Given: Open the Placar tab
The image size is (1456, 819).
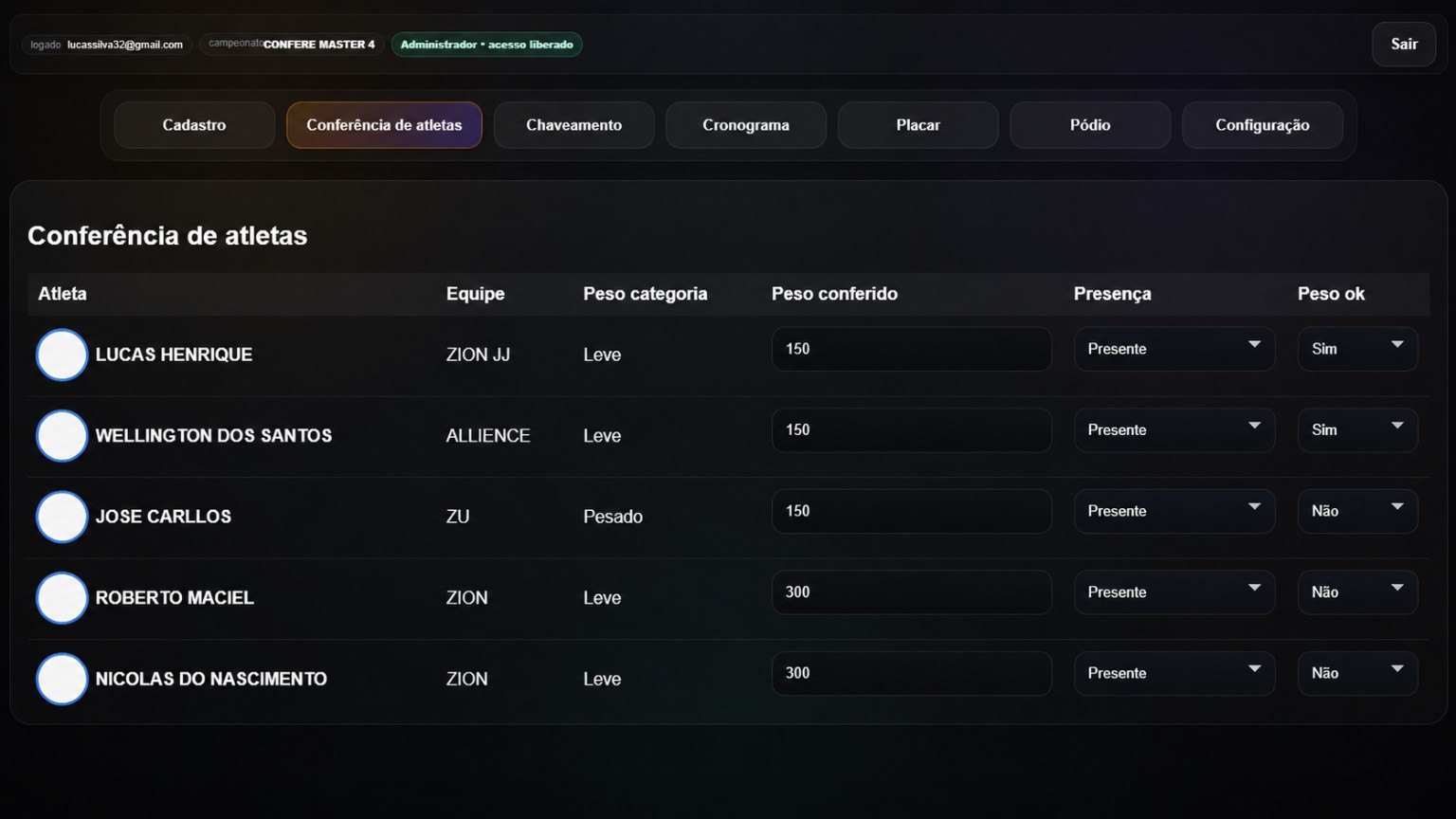Looking at the screenshot, I should [x=918, y=125].
